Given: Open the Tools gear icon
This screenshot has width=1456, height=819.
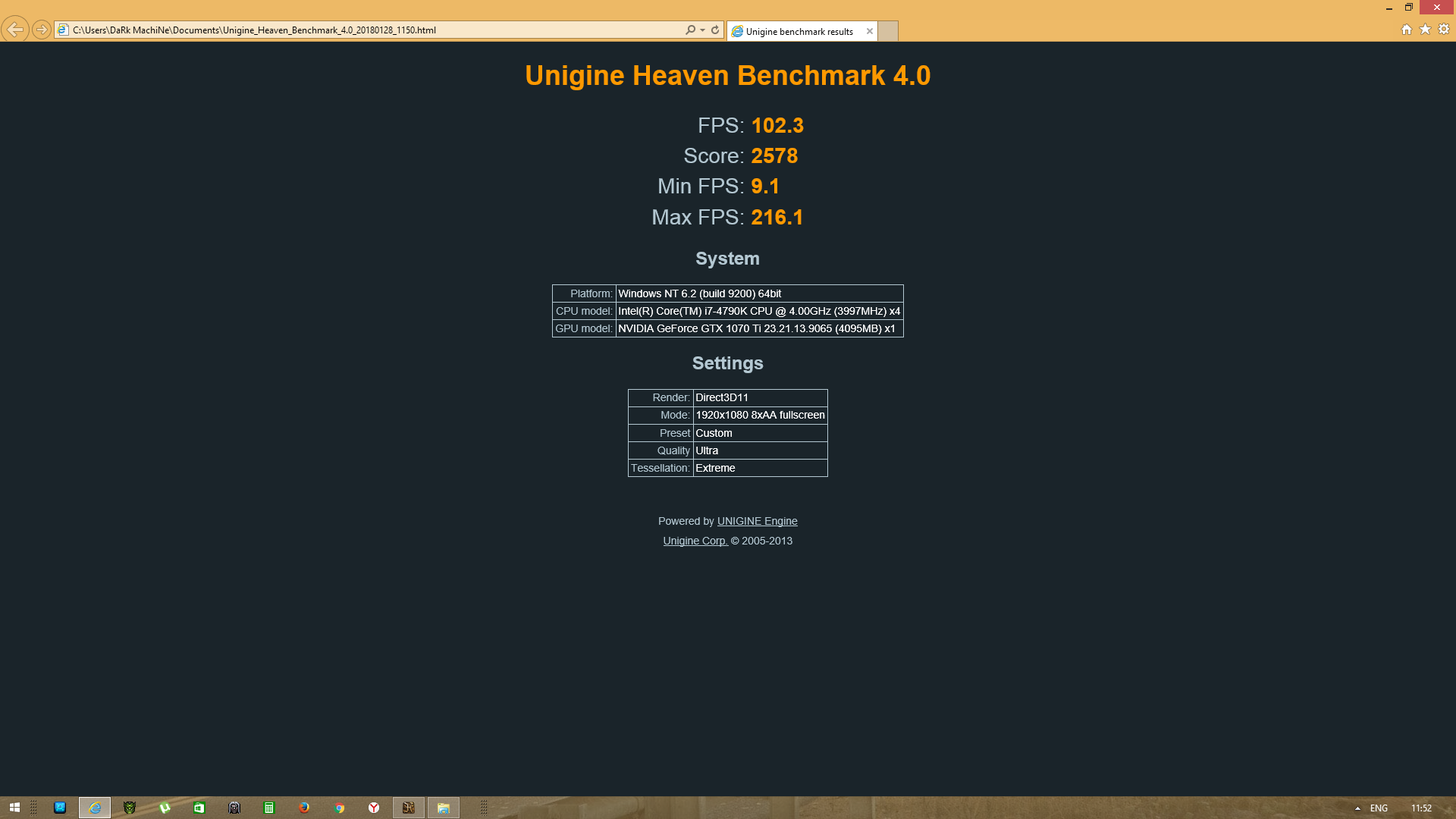Looking at the screenshot, I should [1444, 30].
